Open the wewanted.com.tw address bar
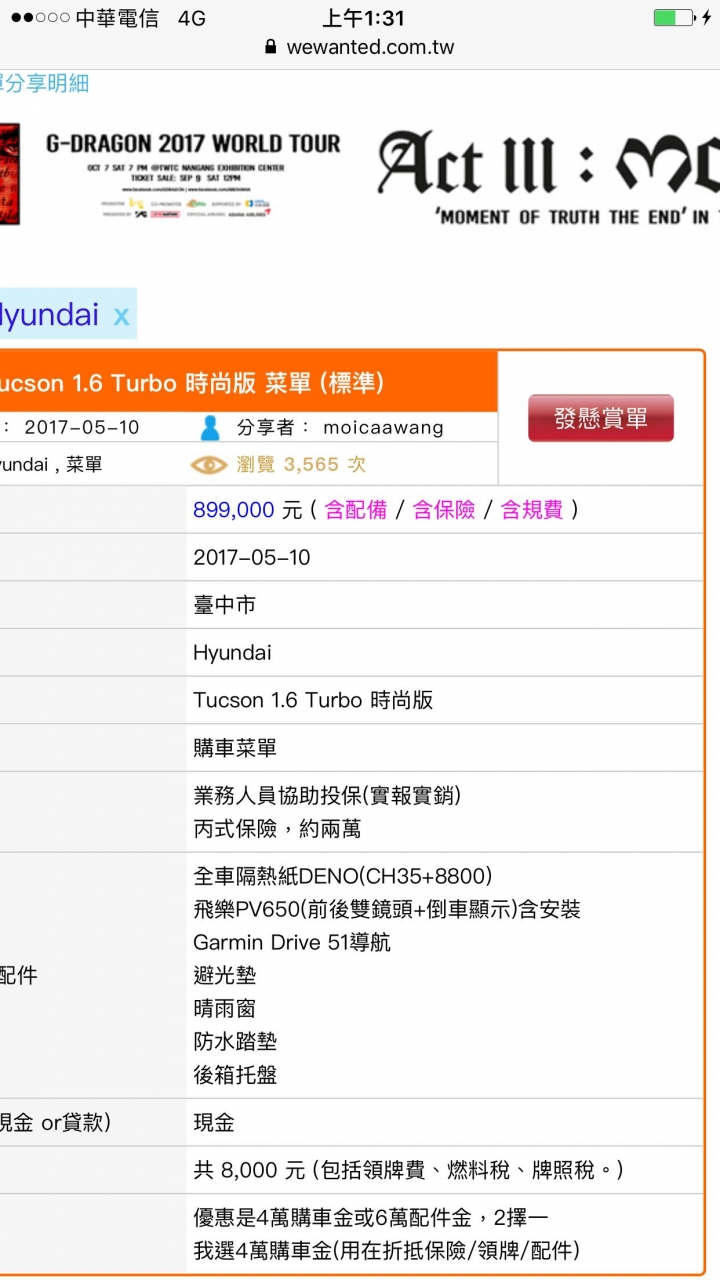This screenshot has width=720, height=1280. 360,47
